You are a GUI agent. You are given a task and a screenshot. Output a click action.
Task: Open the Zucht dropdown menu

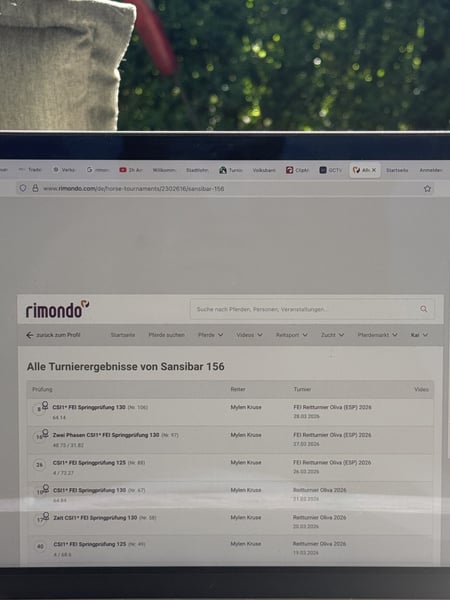(332, 335)
